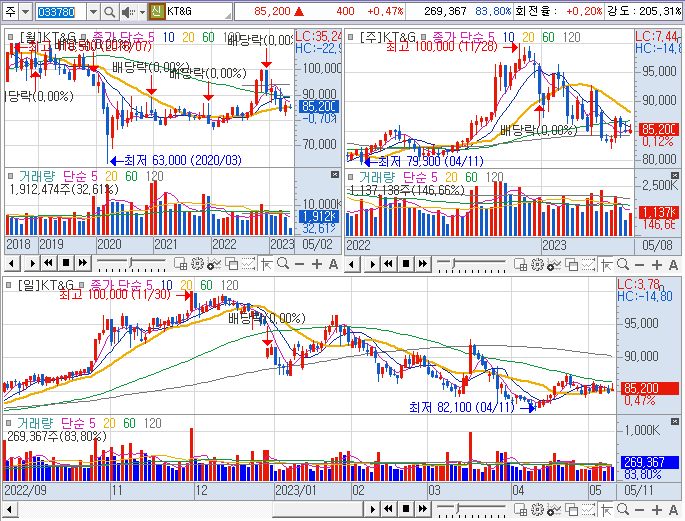This screenshot has width=685, height=521.
Task: Click the green 신 badge icon
Action: [156, 11]
